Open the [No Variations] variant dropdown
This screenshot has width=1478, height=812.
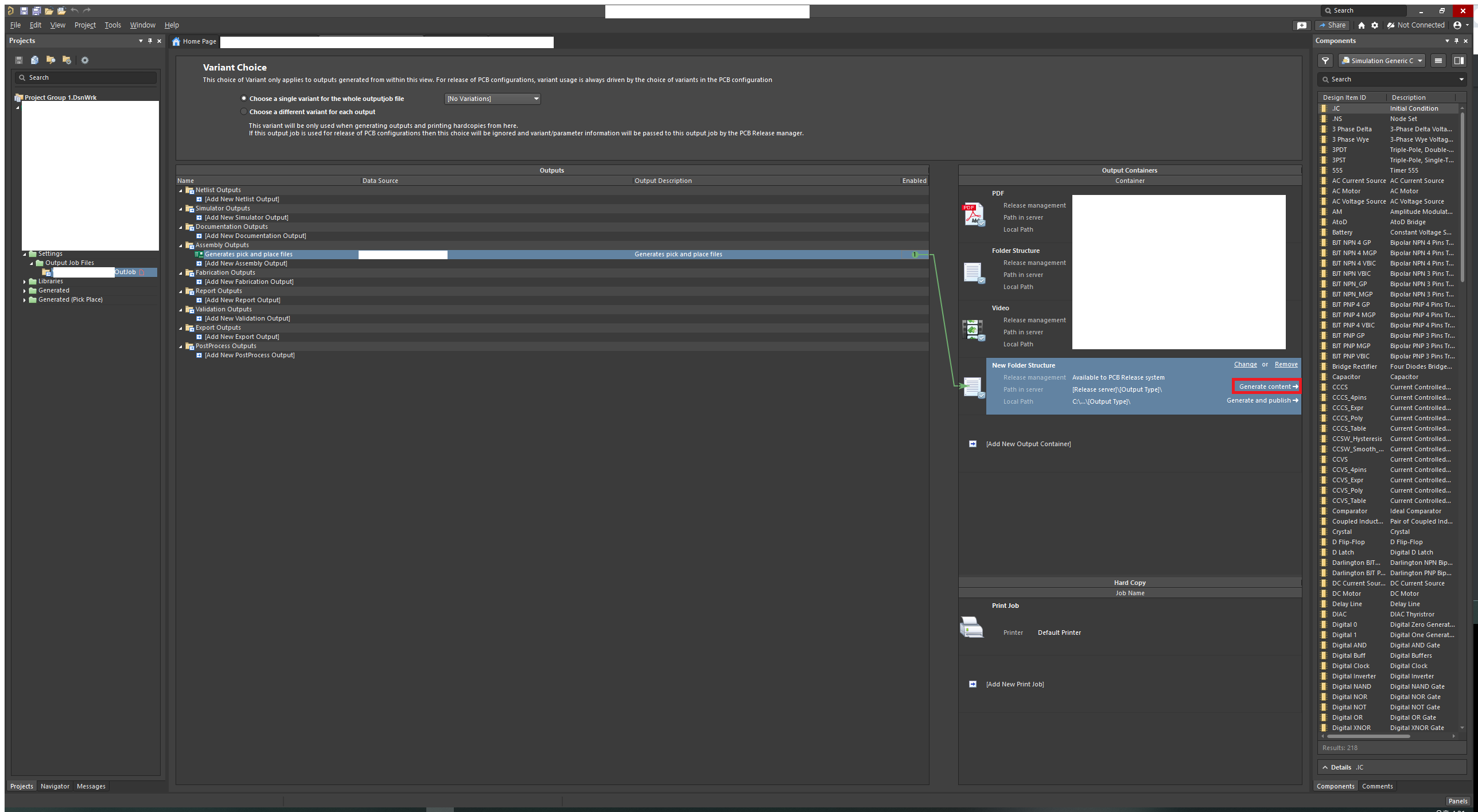coord(493,99)
